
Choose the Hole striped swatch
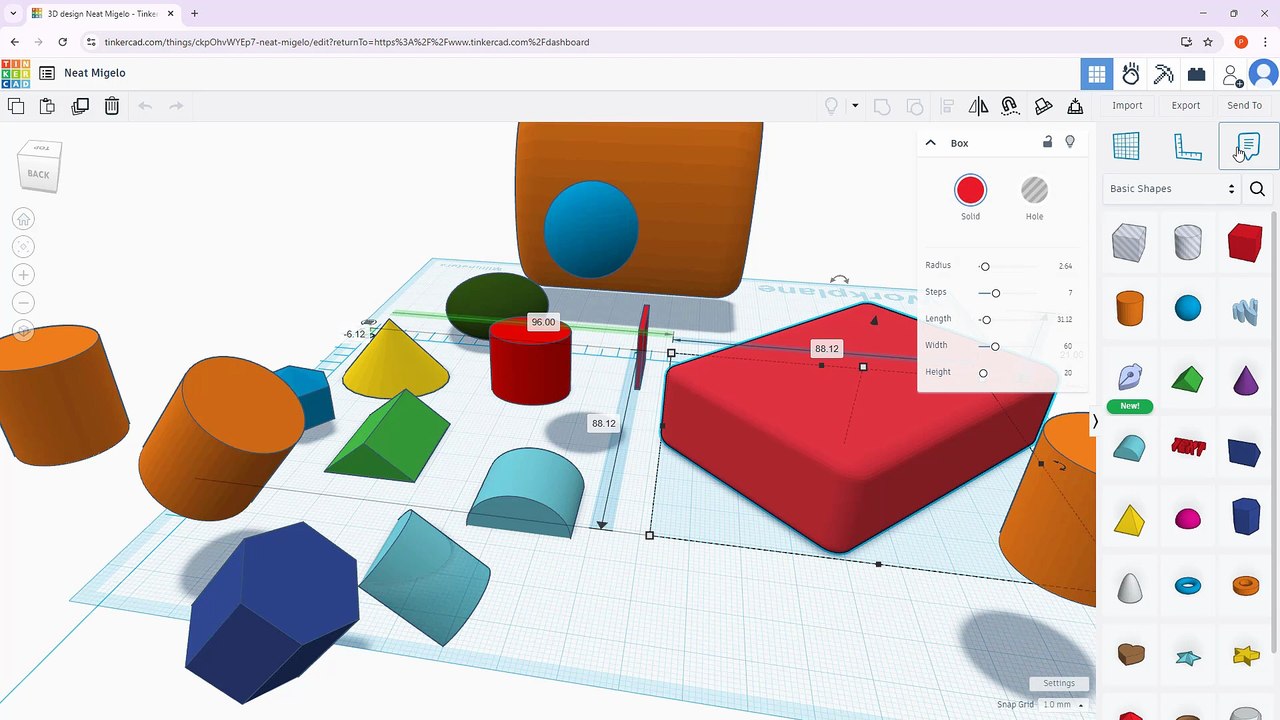[x=1034, y=190]
